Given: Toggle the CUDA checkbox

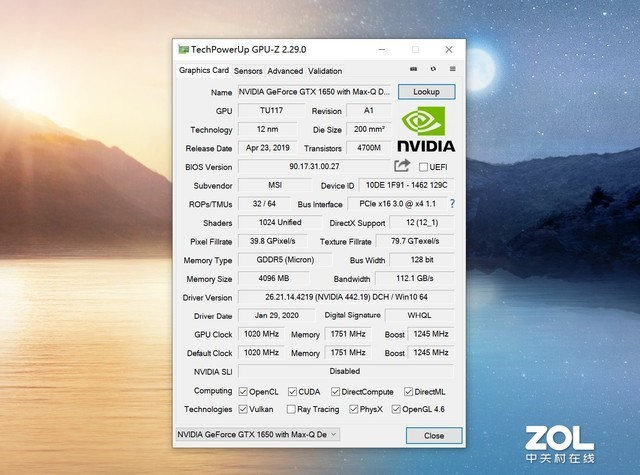Looking at the screenshot, I should 292,392.
